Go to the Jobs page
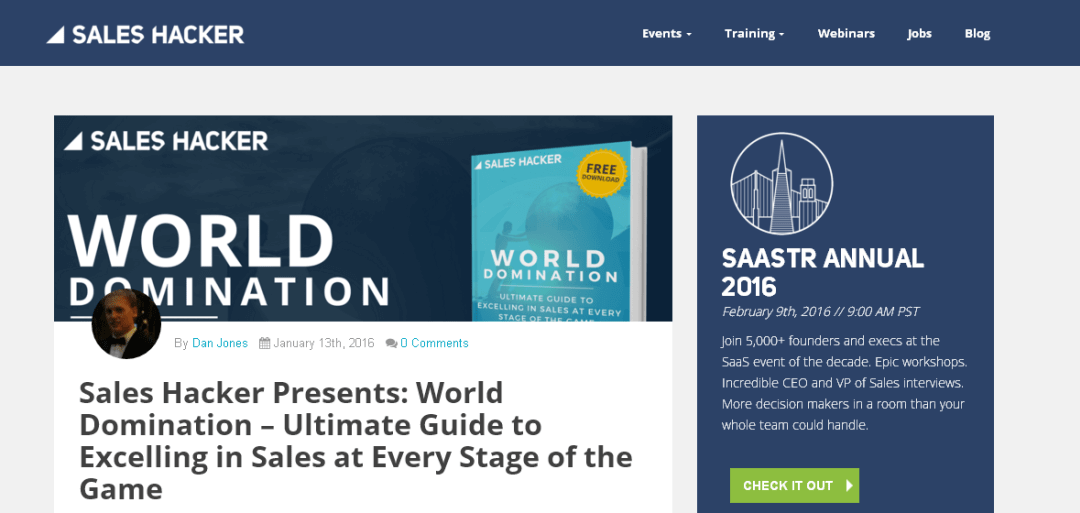The image size is (1080, 513). tap(920, 33)
